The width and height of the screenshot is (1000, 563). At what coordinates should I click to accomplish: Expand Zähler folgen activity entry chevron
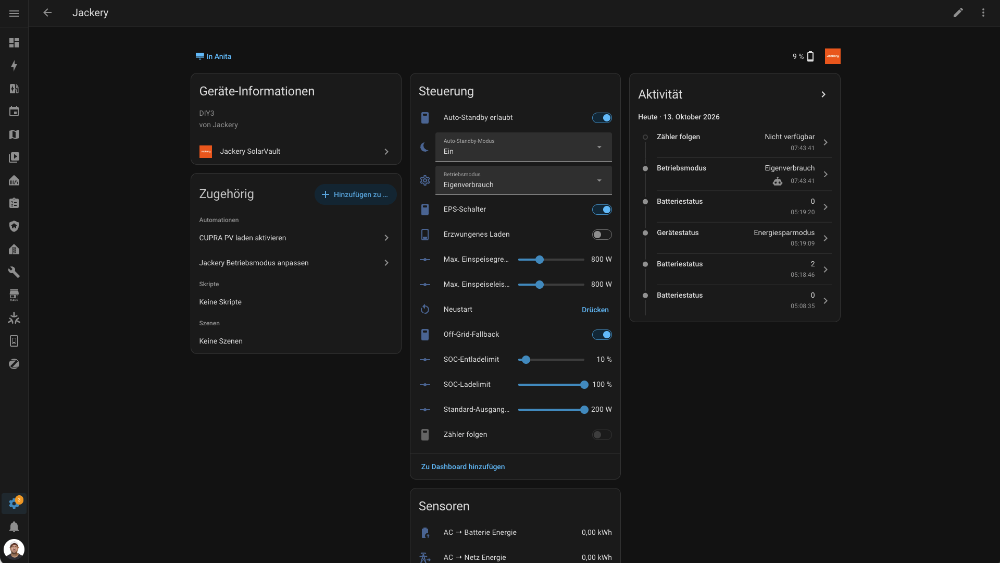(x=825, y=142)
